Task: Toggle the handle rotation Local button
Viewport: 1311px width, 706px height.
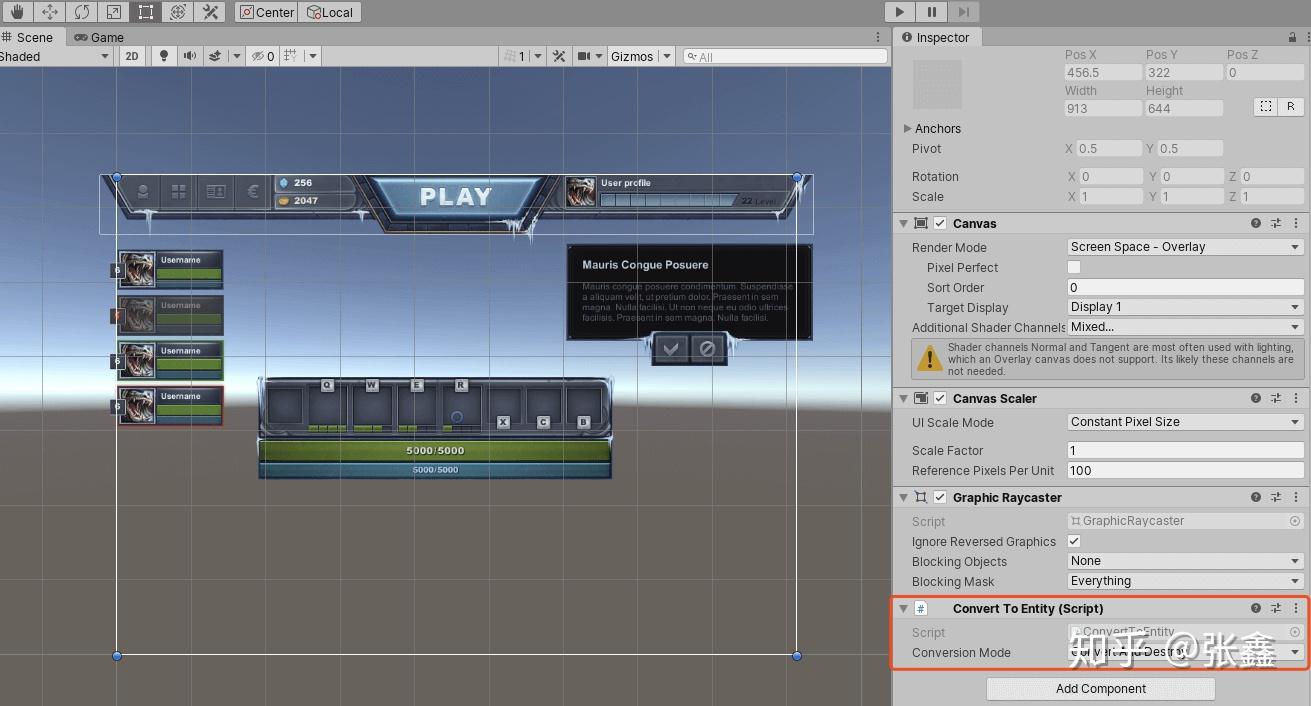Action: pos(329,12)
